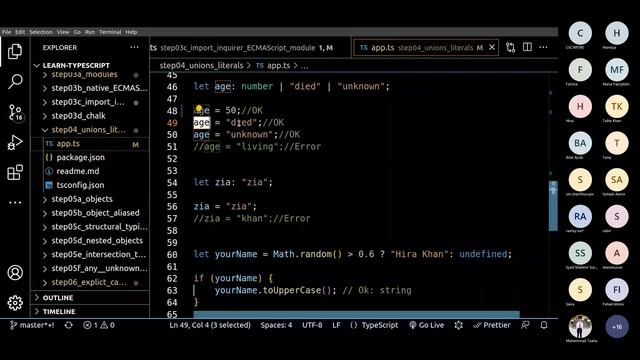Synchronize changes icon in status bar
The height and width of the screenshot is (360, 640).
coord(69,325)
